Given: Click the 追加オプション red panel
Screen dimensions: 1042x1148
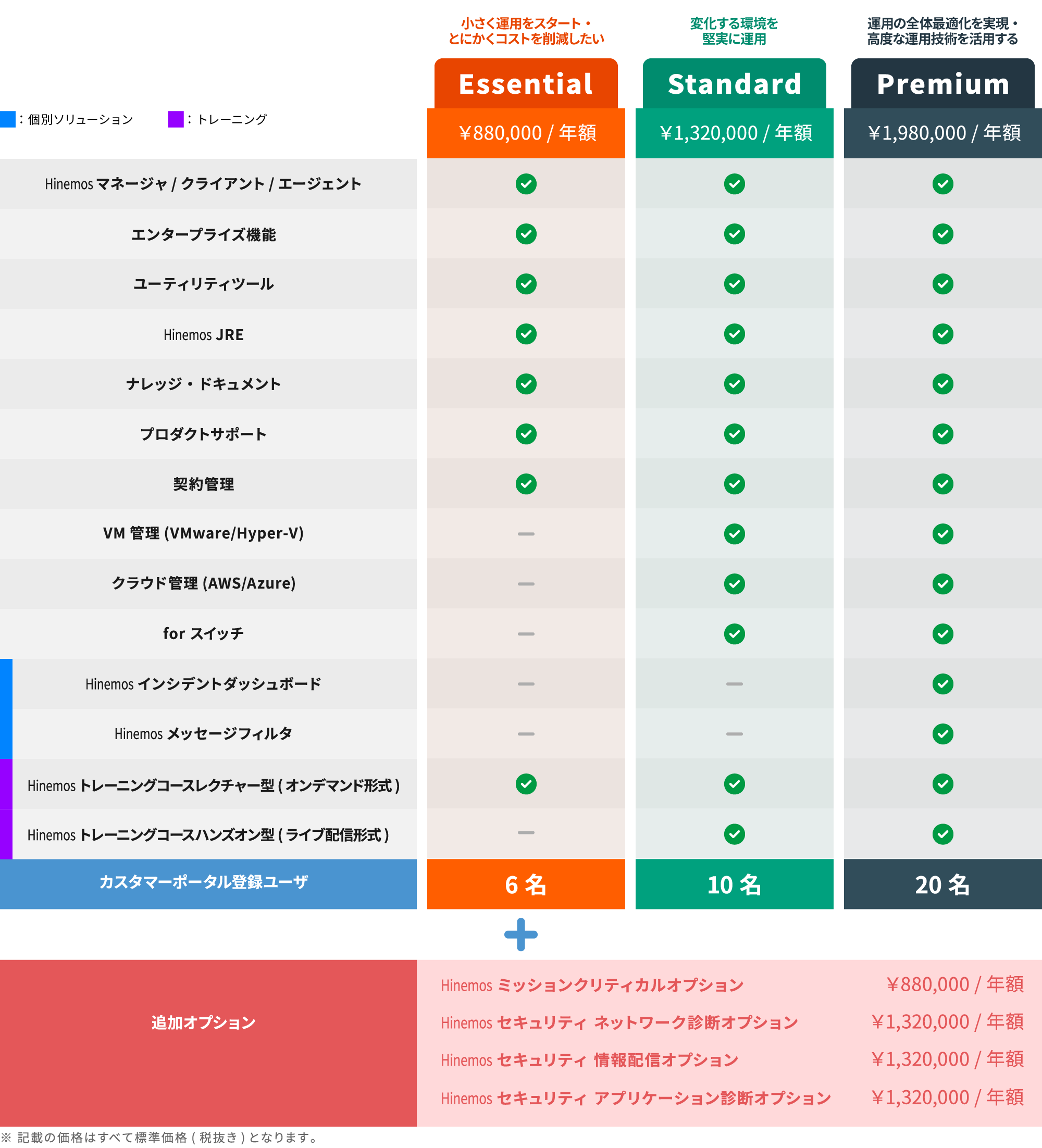Looking at the screenshot, I should 208,1043.
